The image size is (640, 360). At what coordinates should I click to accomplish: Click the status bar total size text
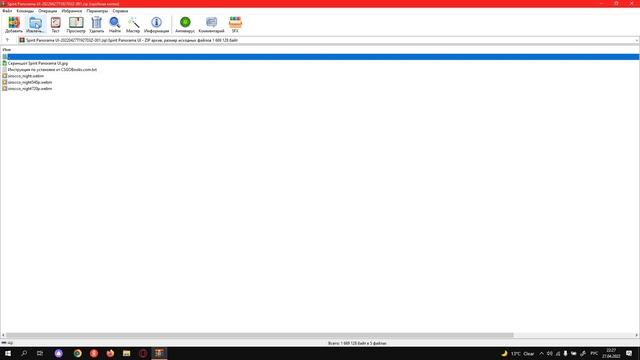click(357, 343)
